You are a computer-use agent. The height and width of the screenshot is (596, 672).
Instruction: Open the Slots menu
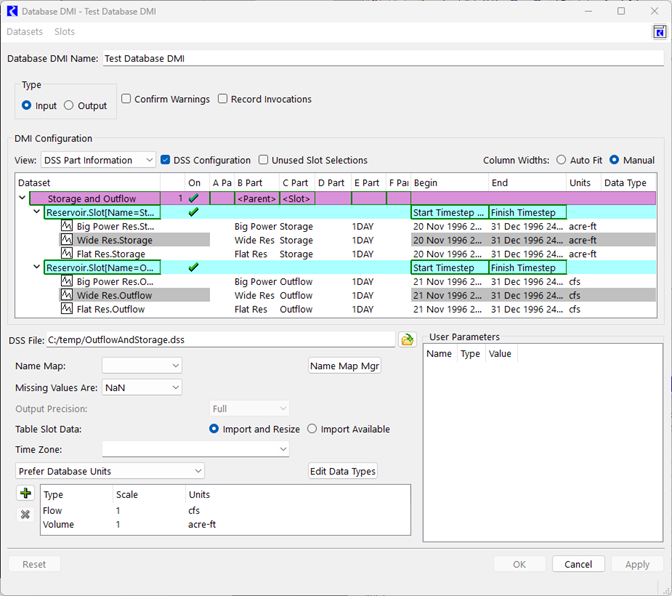[64, 32]
